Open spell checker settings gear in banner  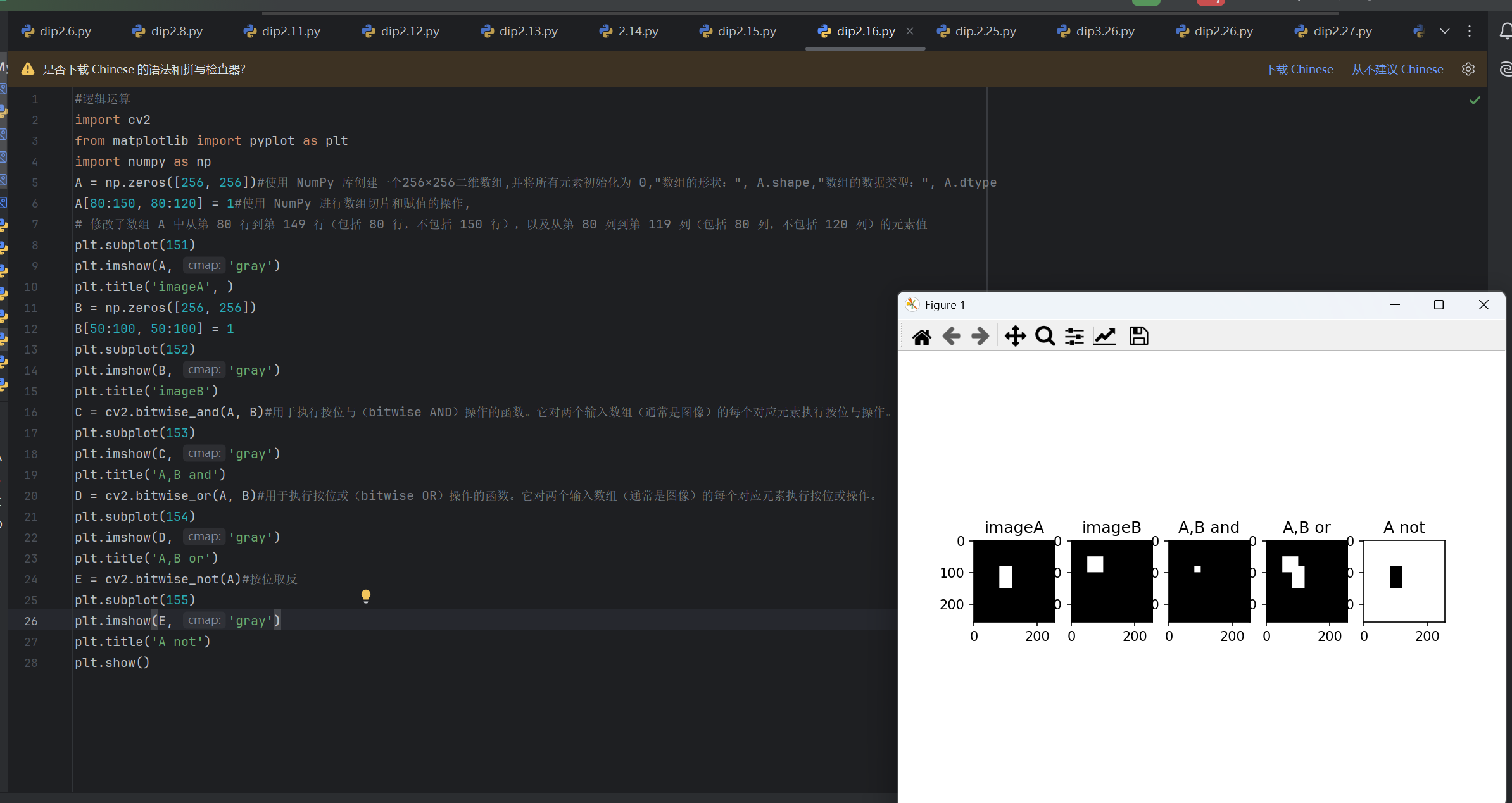pos(1468,69)
